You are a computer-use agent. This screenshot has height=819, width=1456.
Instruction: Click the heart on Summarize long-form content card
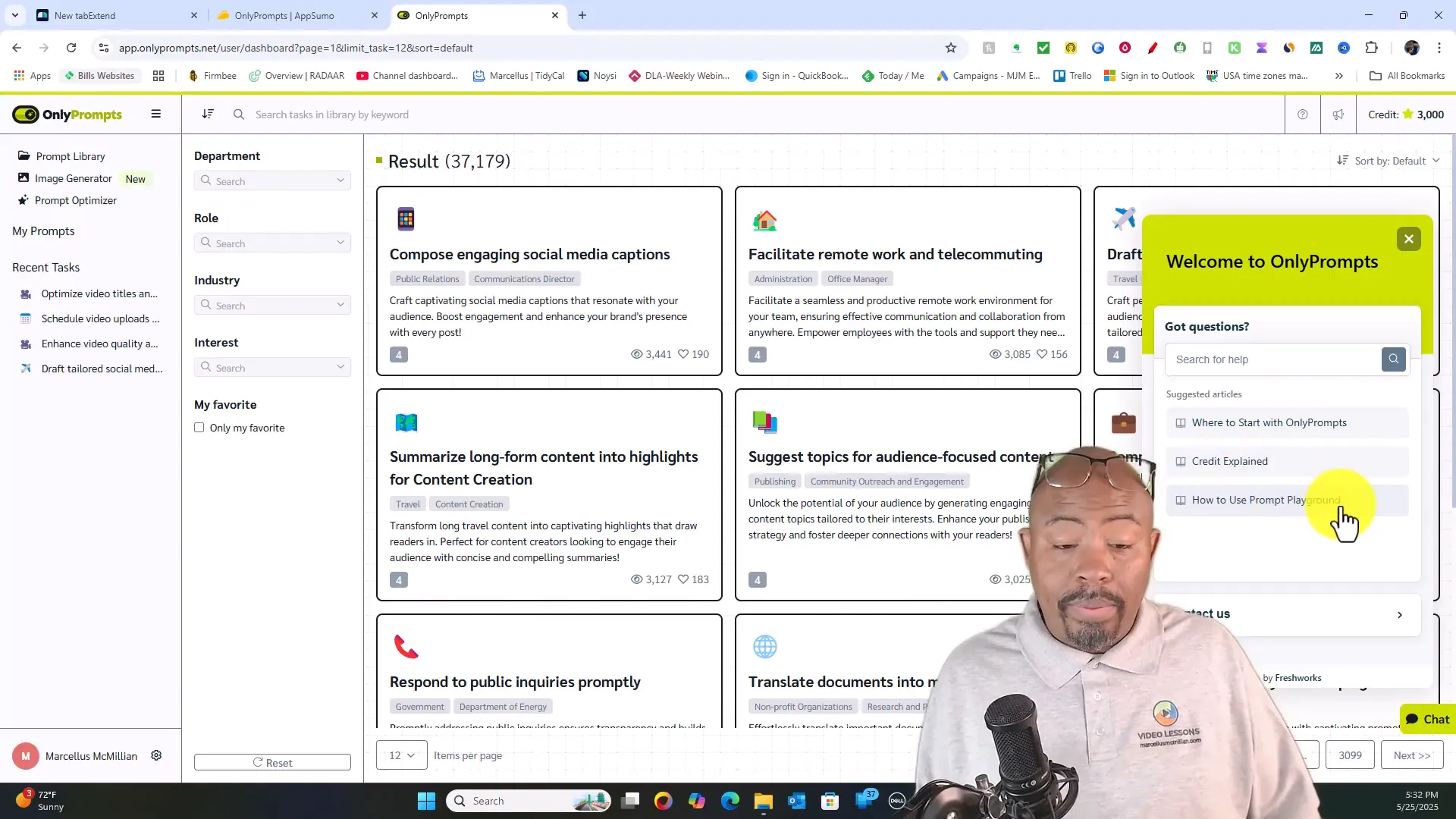coord(683,579)
